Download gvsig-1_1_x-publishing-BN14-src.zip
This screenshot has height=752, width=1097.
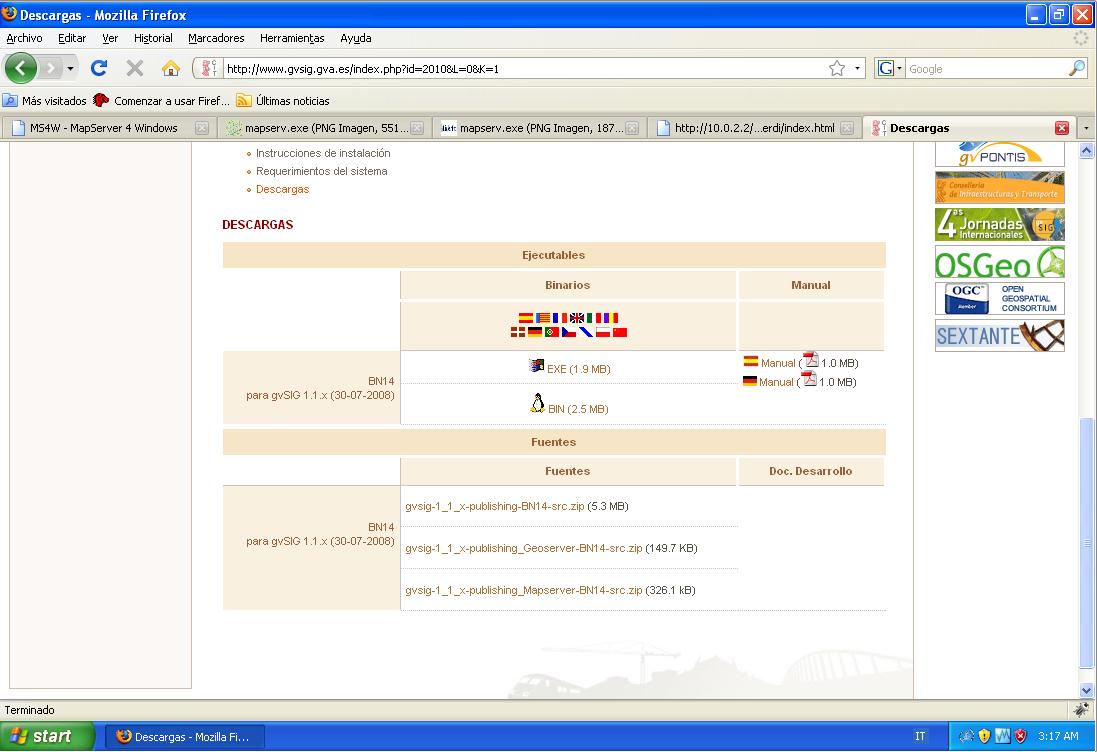pyautogui.click(x=495, y=506)
